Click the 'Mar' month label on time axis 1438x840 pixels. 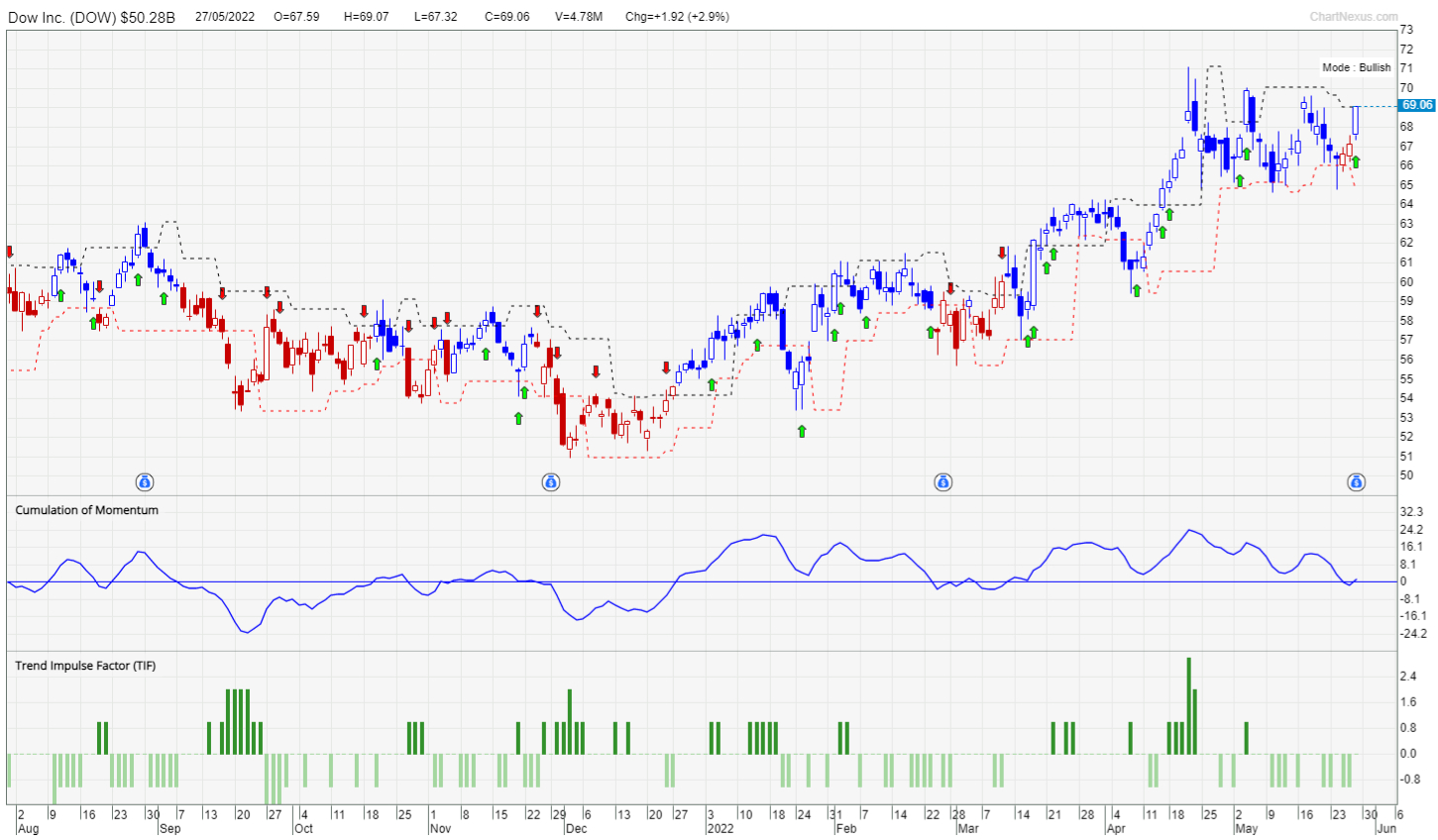(967, 829)
